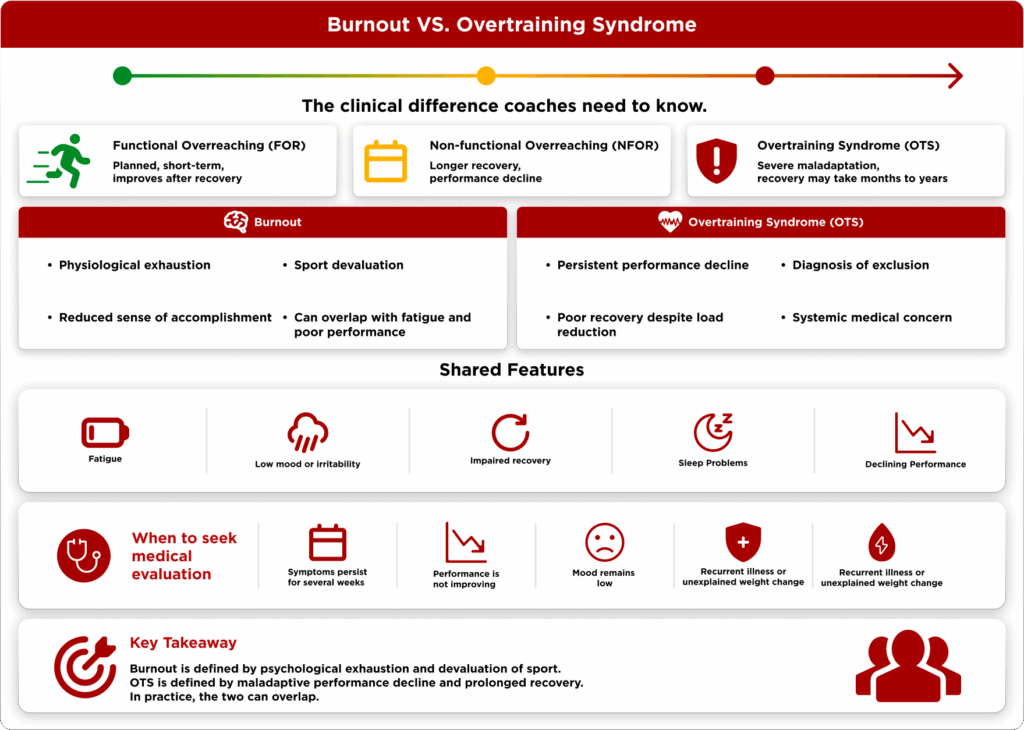The image size is (1024, 730).
Task: Click the rain cloud low mood icon
Action: 308,432
